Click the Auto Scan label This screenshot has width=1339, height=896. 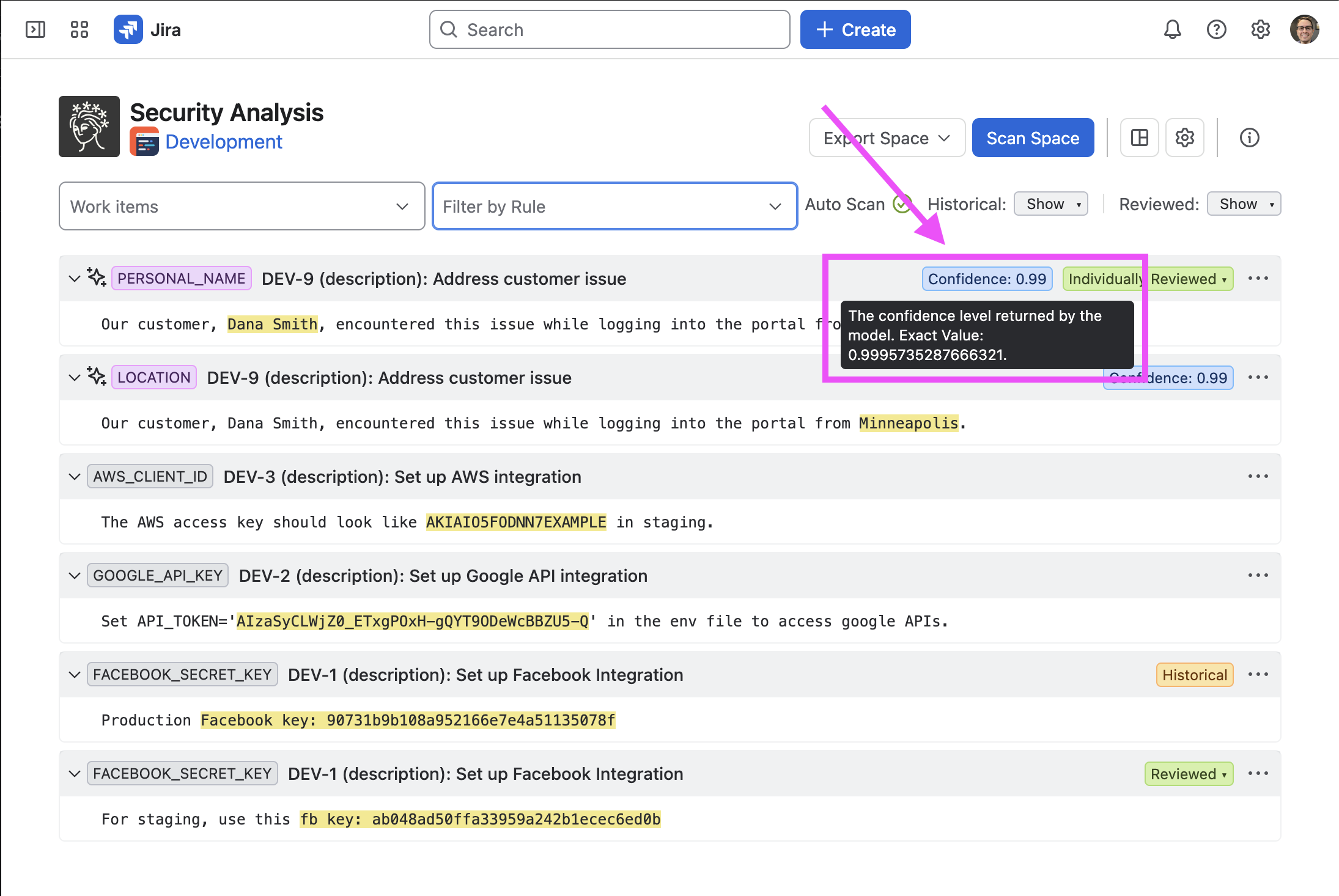[x=845, y=204]
